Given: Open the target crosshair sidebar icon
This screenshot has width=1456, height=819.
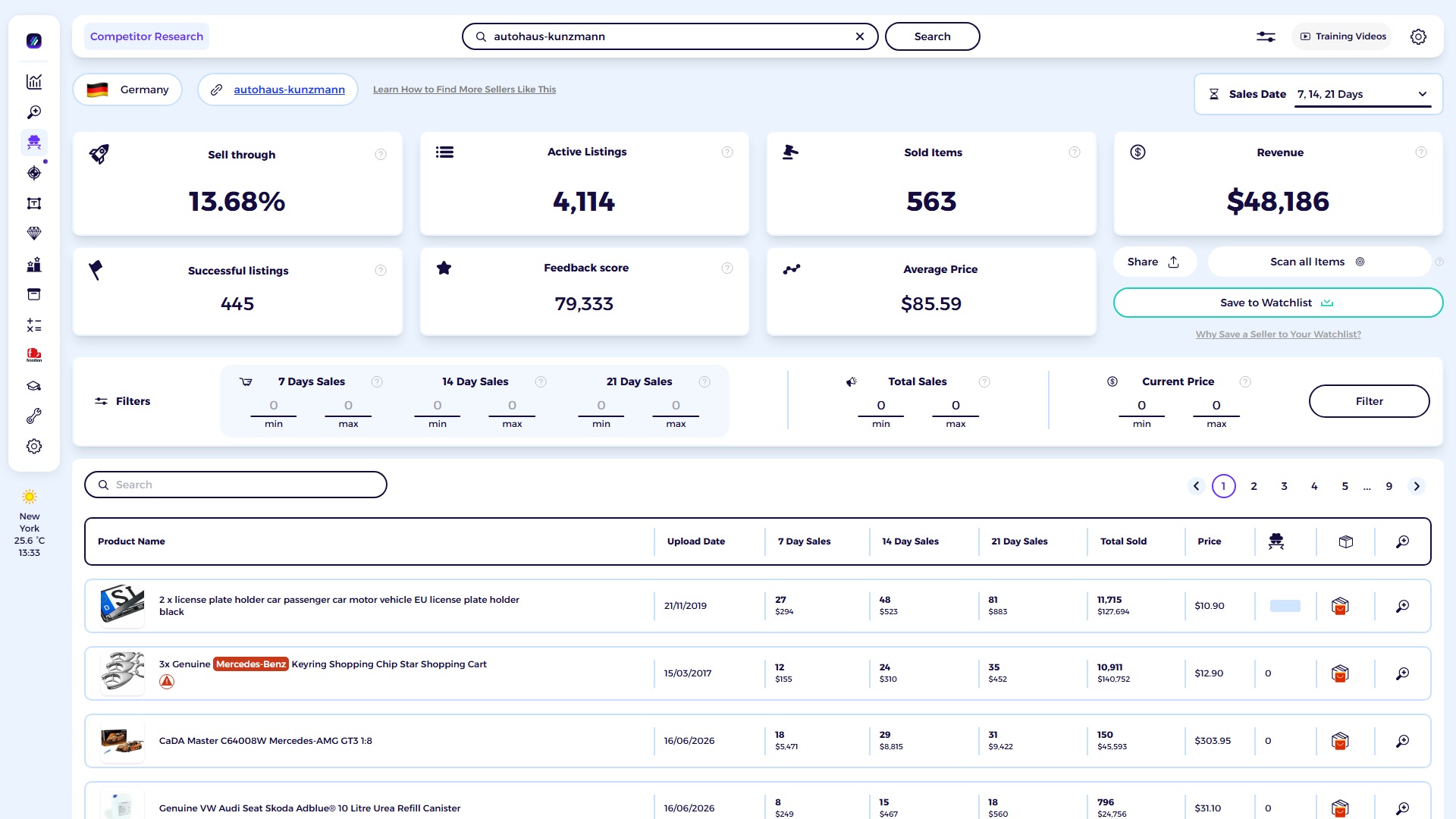Looking at the screenshot, I should (x=34, y=173).
